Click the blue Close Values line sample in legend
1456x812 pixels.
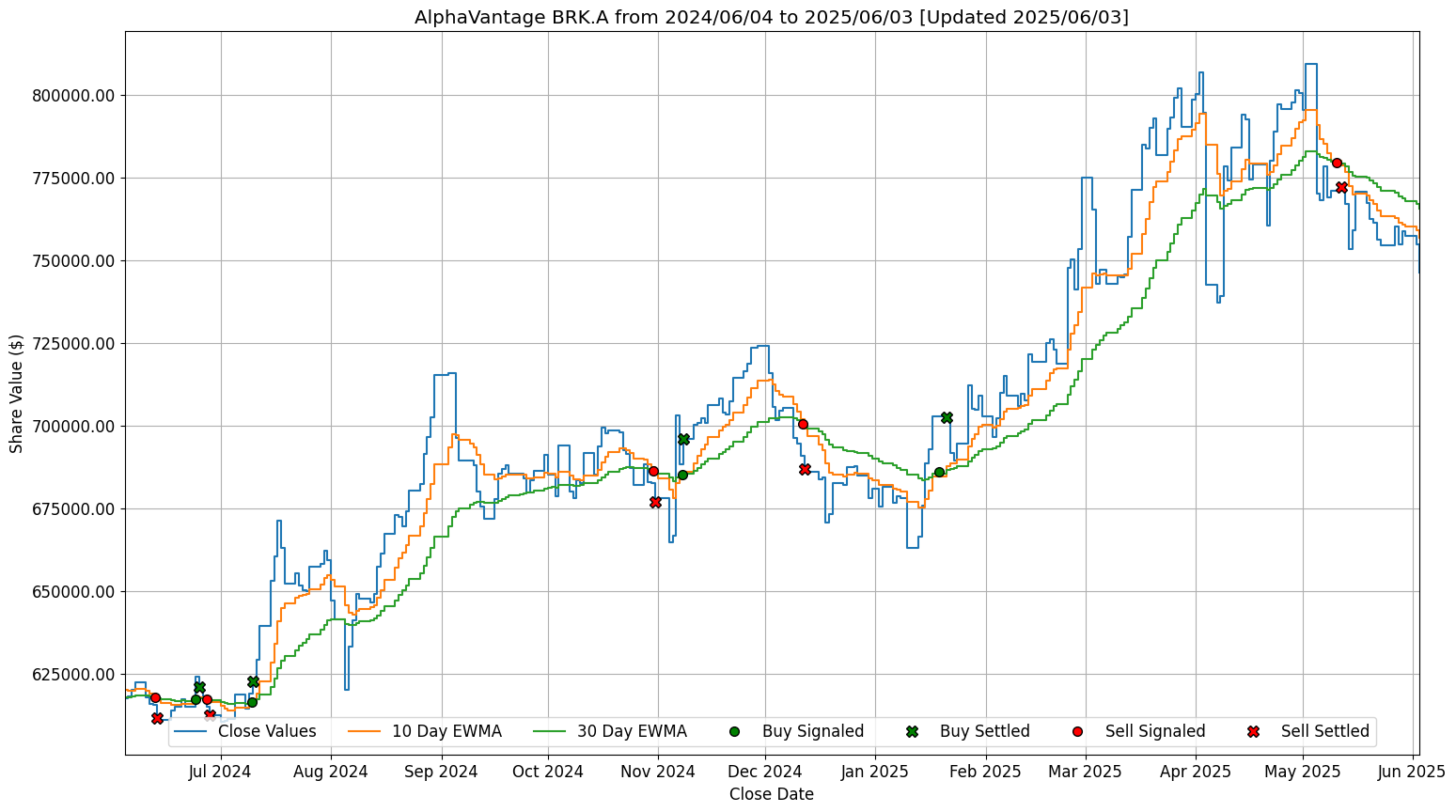point(191,731)
